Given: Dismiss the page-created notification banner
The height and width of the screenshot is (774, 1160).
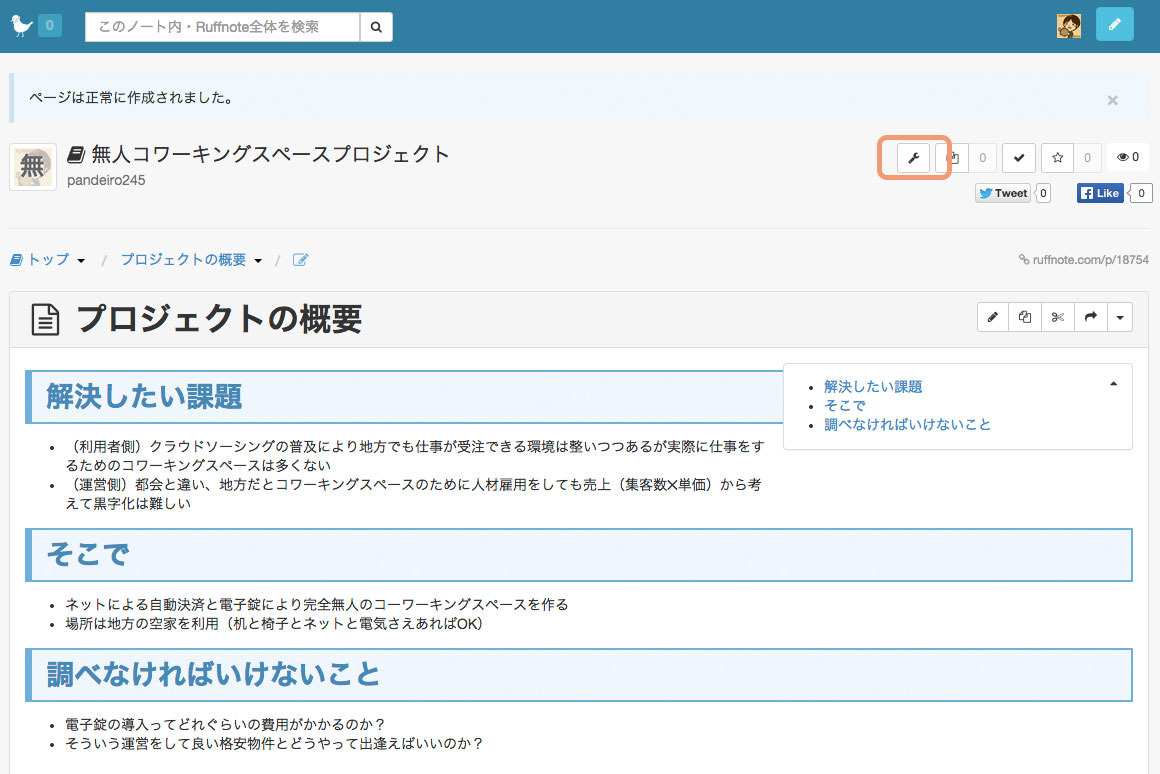Looking at the screenshot, I should [1112, 100].
